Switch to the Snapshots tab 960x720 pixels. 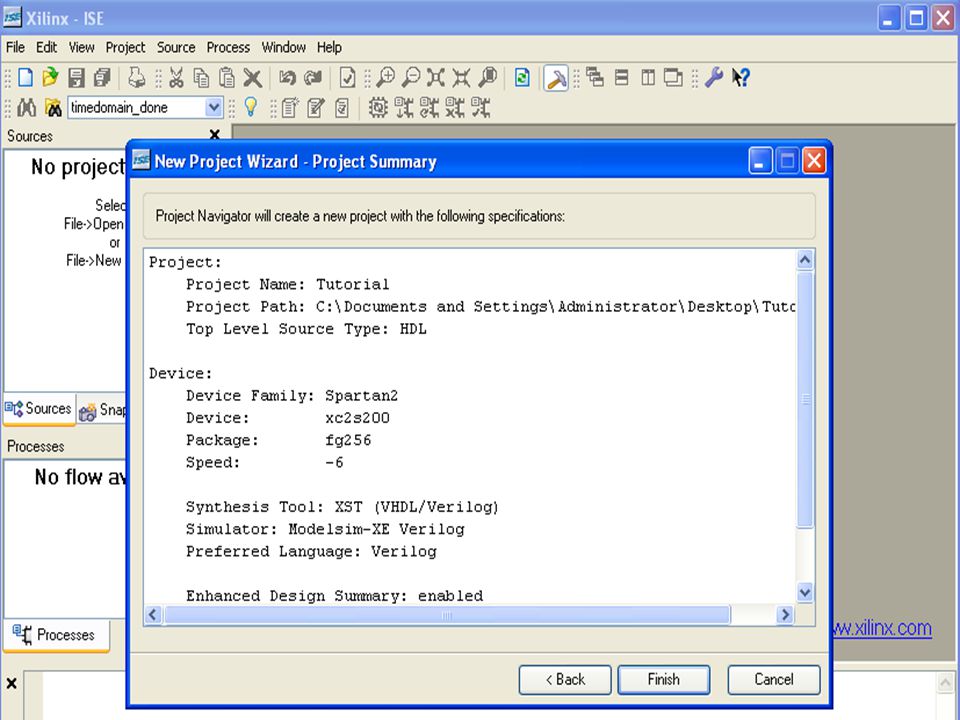point(102,410)
